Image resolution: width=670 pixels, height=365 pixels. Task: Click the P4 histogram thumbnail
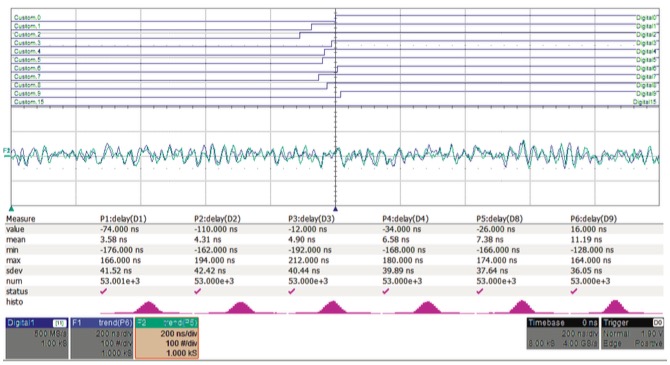pyautogui.click(x=427, y=307)
